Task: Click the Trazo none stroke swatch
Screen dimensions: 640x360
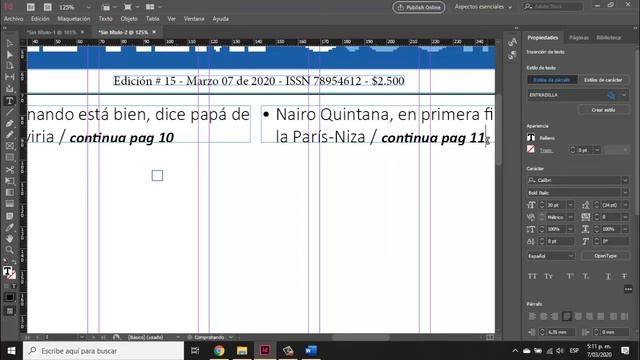Action: point(531,149)
